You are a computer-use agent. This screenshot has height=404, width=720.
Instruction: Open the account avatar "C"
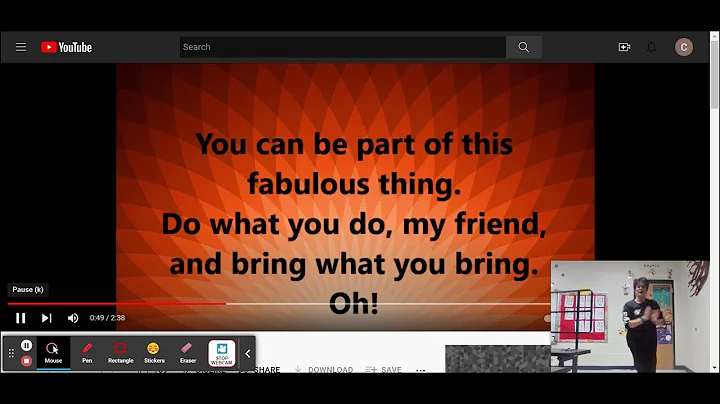point(684,47)
